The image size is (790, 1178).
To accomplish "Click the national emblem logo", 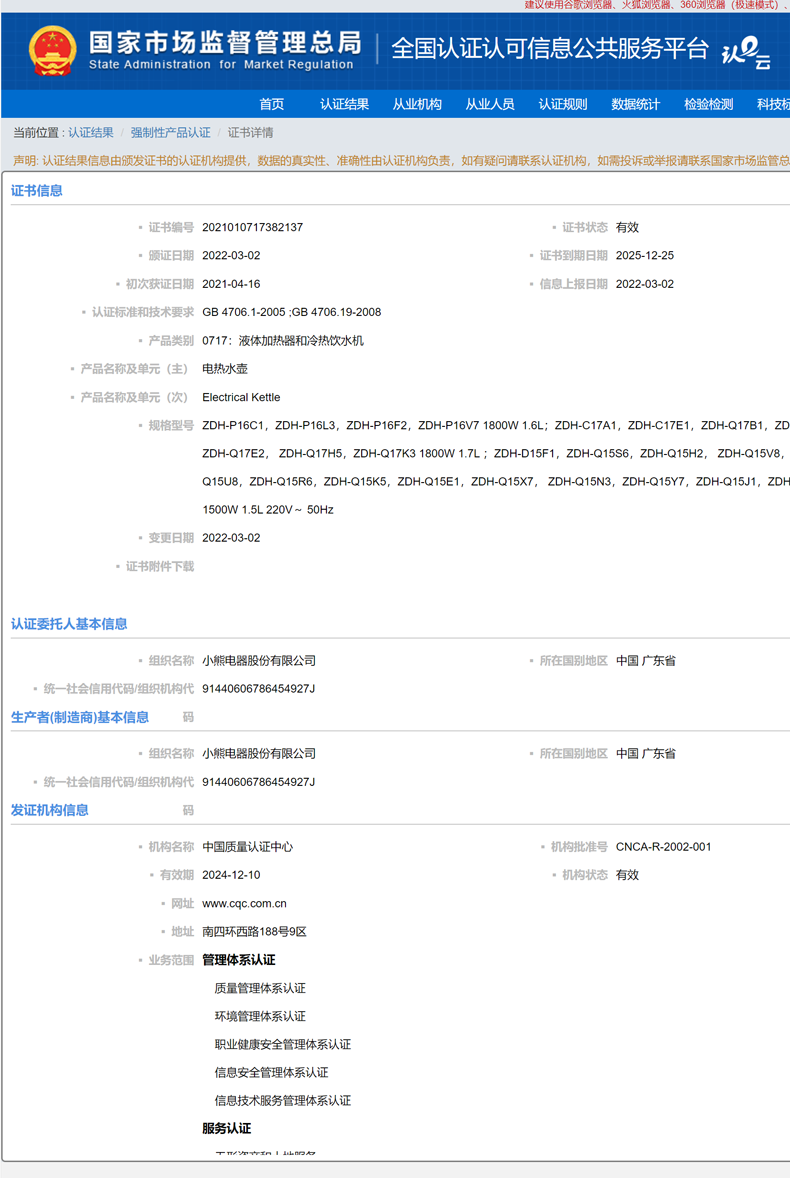I will pyautogui.click(x=53, y=51).
